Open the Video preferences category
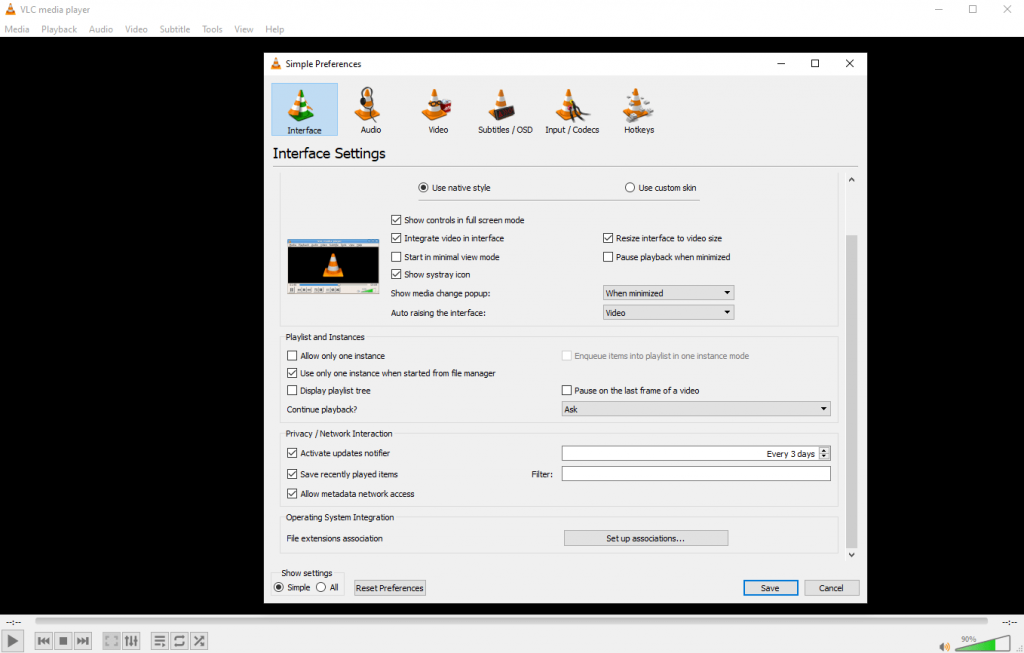 (438, 109)
